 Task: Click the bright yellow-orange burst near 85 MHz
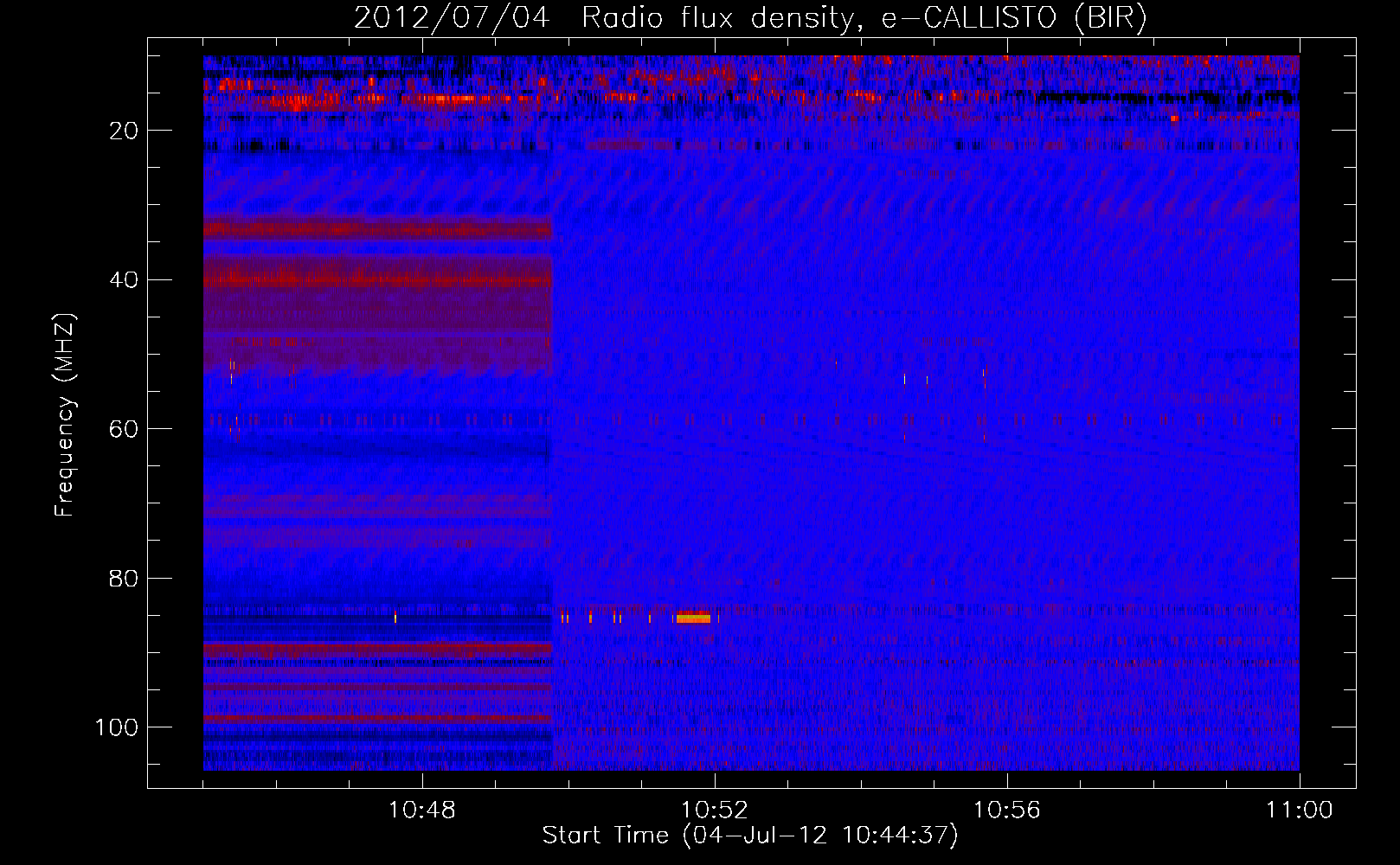pos(693,618)
